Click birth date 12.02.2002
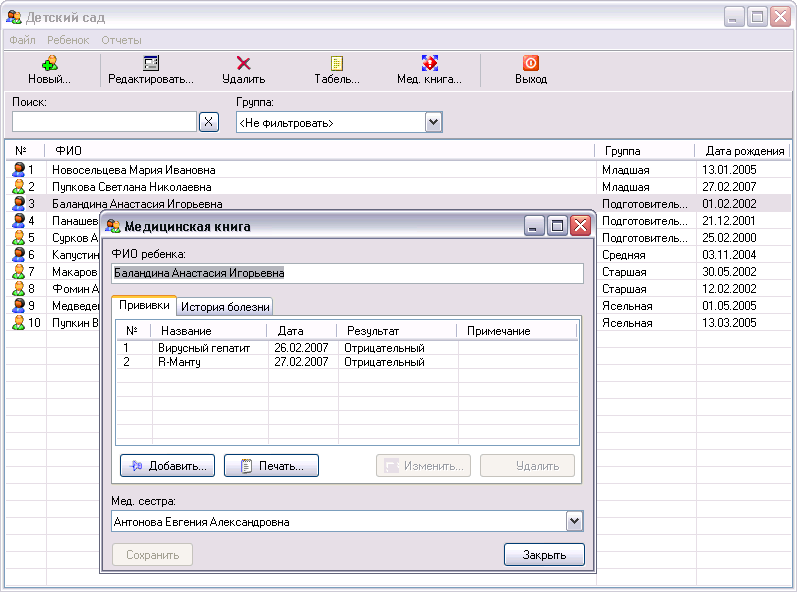797x592 pixels. click(x=729, y=289)
